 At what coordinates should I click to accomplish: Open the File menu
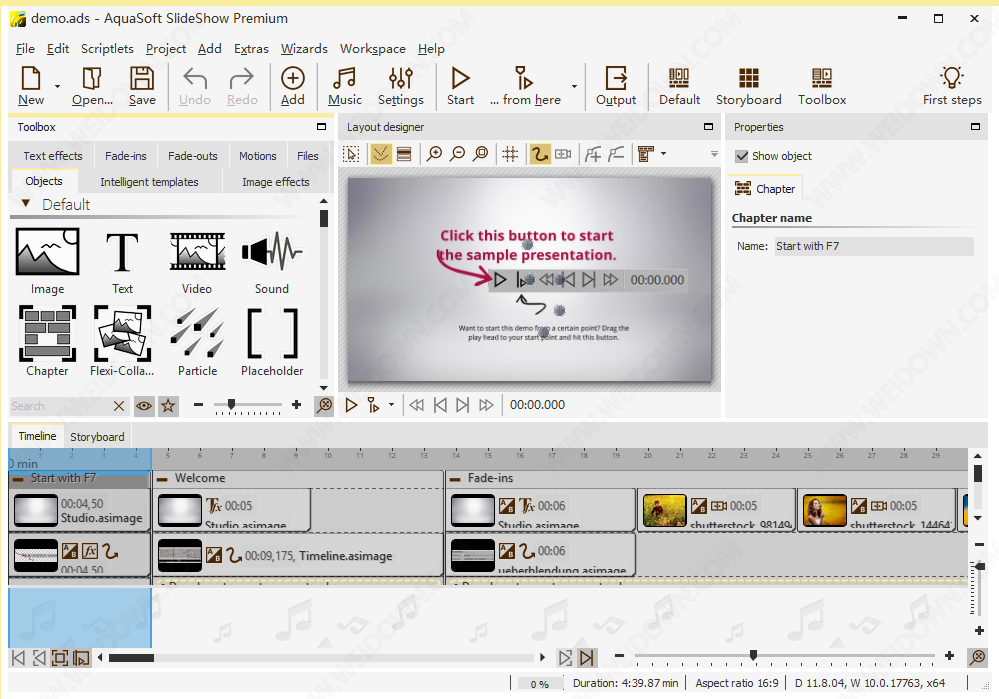[x=25, y=48]
